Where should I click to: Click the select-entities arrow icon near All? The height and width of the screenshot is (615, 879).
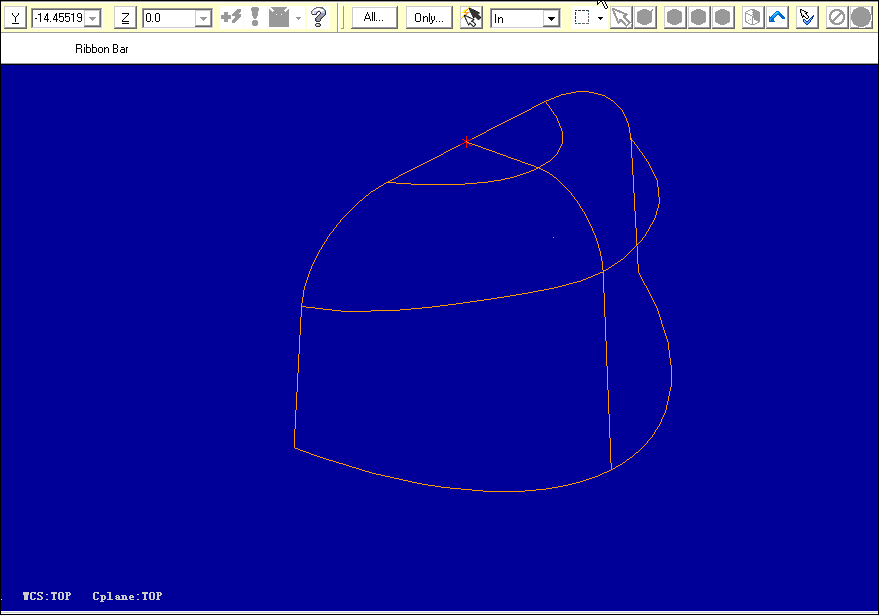tap(471, 16)
